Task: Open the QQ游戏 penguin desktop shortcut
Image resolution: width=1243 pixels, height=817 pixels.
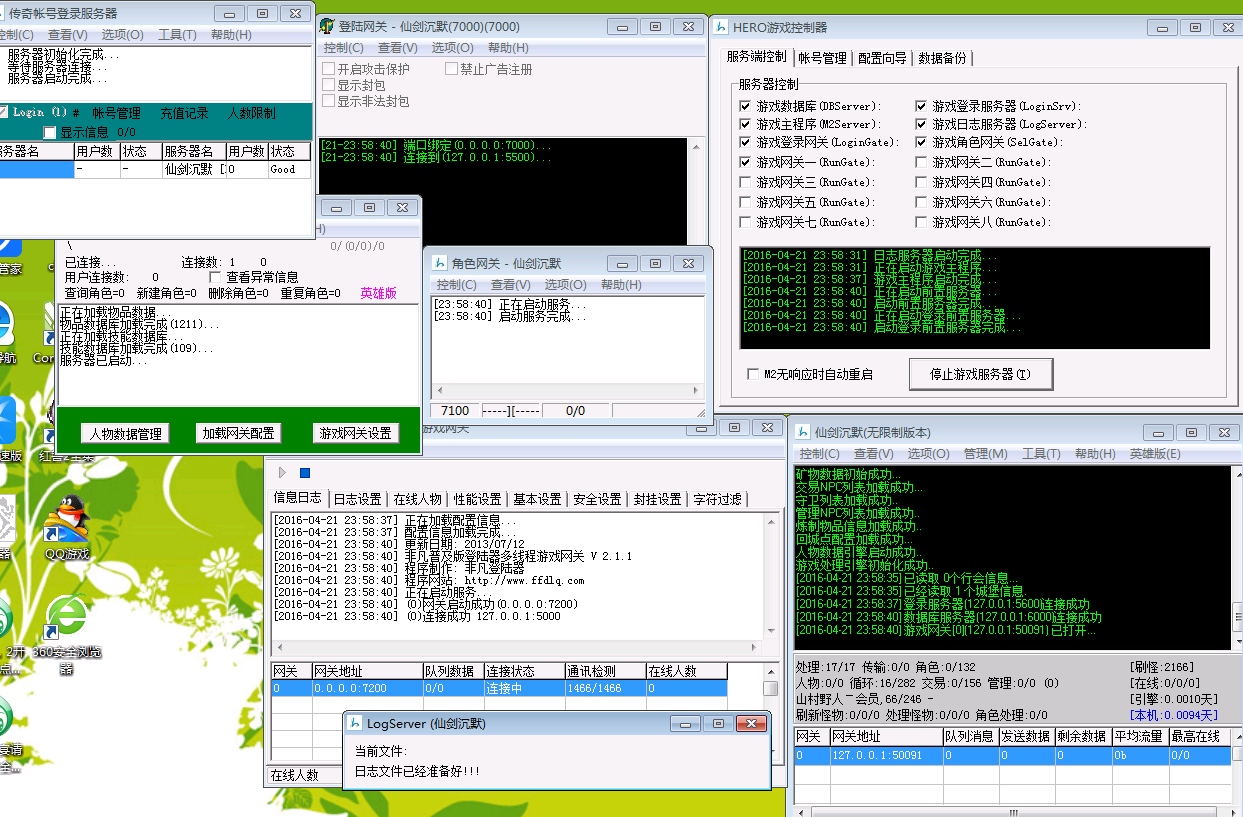Action: click(x=67, y=527)
